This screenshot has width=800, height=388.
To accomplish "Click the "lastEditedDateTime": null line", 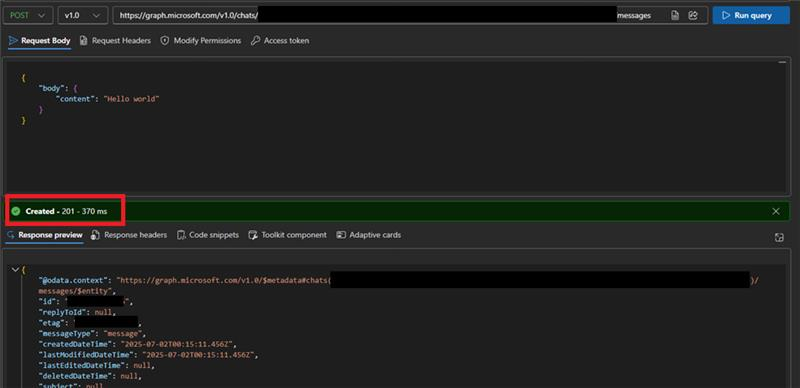I will 97,366.
